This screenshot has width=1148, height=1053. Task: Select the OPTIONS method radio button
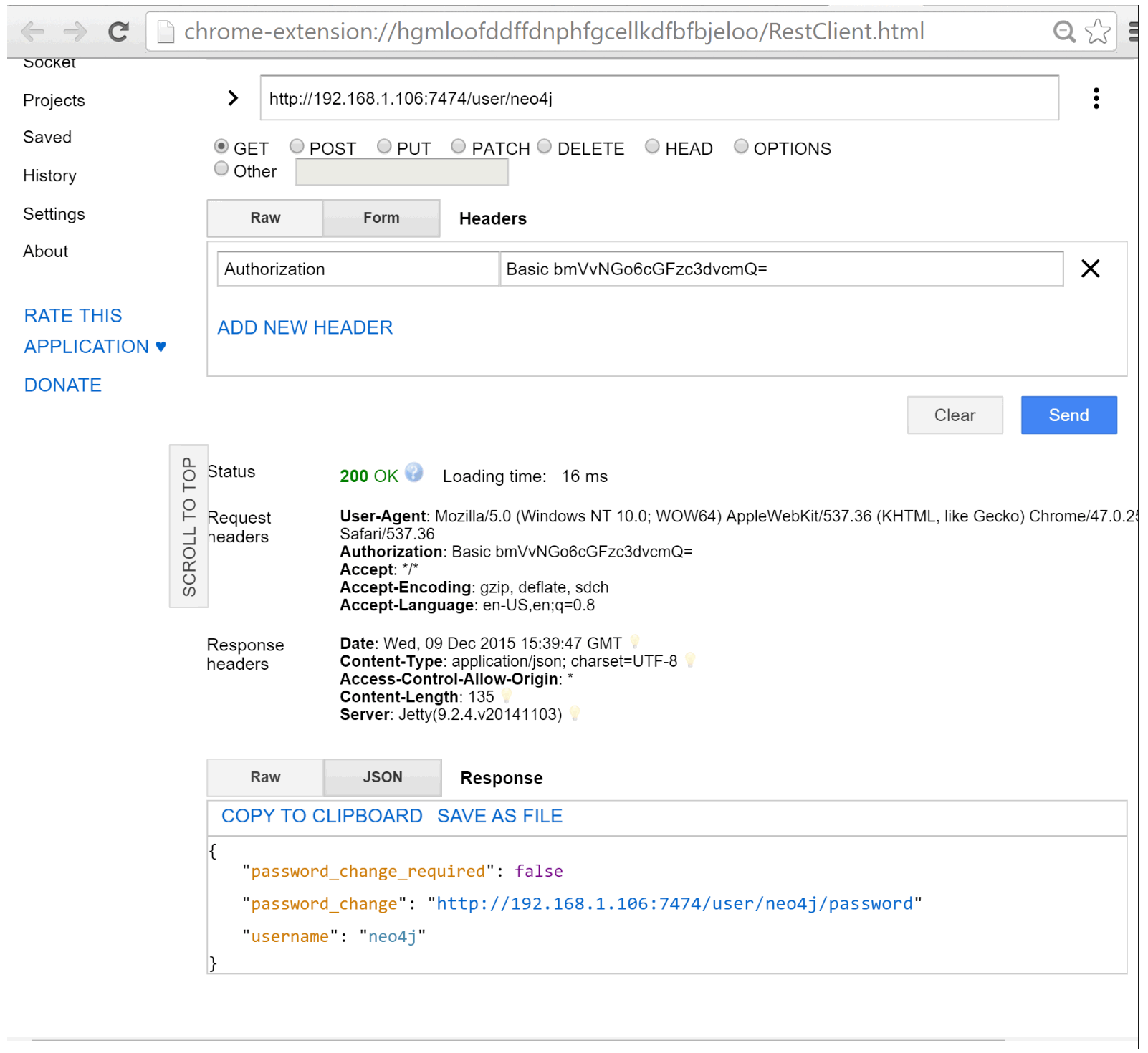click(741, 147)
